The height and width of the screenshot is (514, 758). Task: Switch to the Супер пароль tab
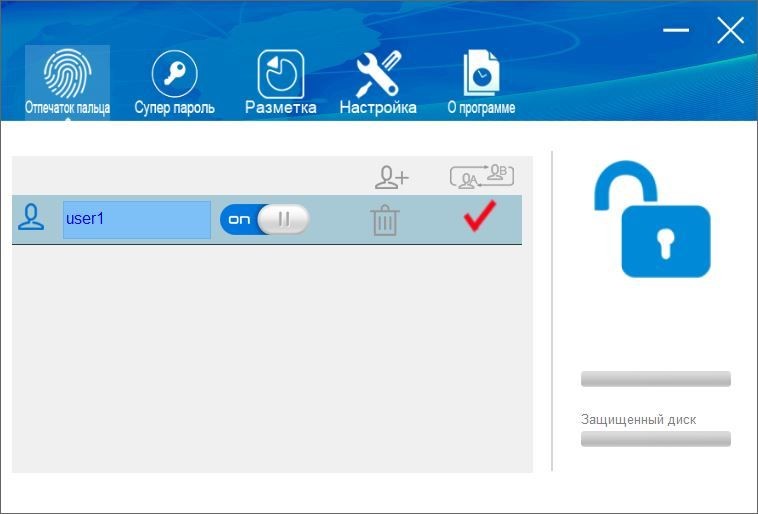click(x=174, y=82)
